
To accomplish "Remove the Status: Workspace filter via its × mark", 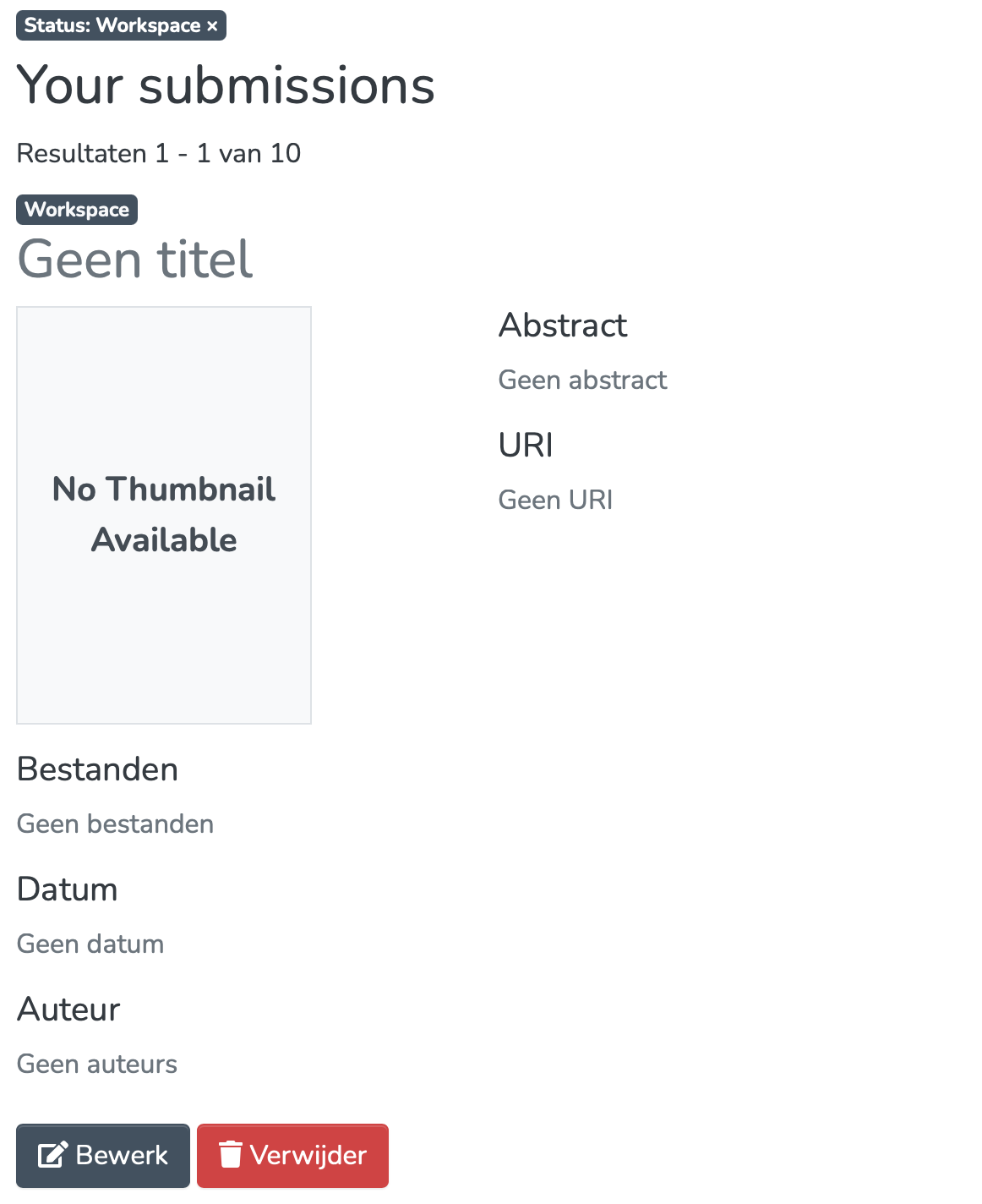I will tap(211, 25).
